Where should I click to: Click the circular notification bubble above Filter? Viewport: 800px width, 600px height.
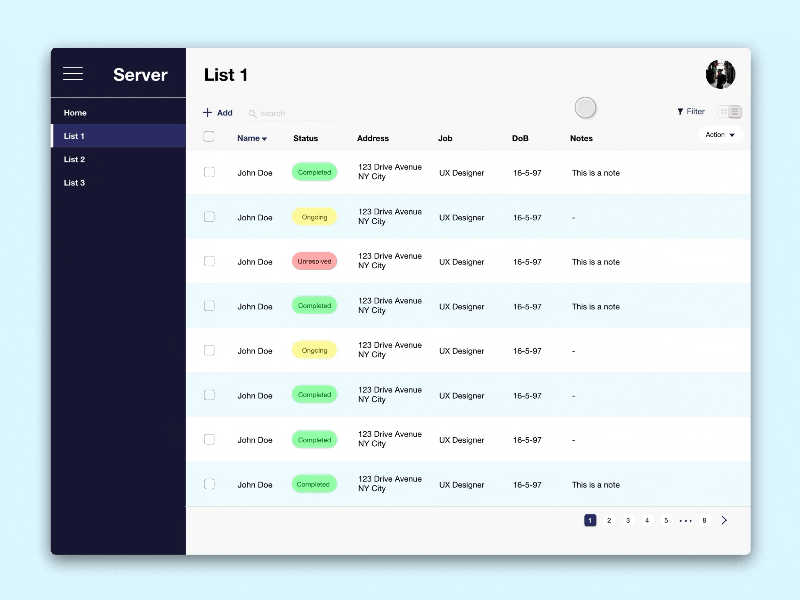(x=585, y=107)
